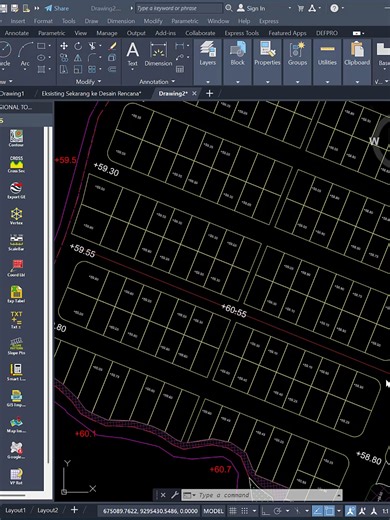Screen dimensions: 390x520
Task: Click the Text annotation tool
Action: [133, 54]
